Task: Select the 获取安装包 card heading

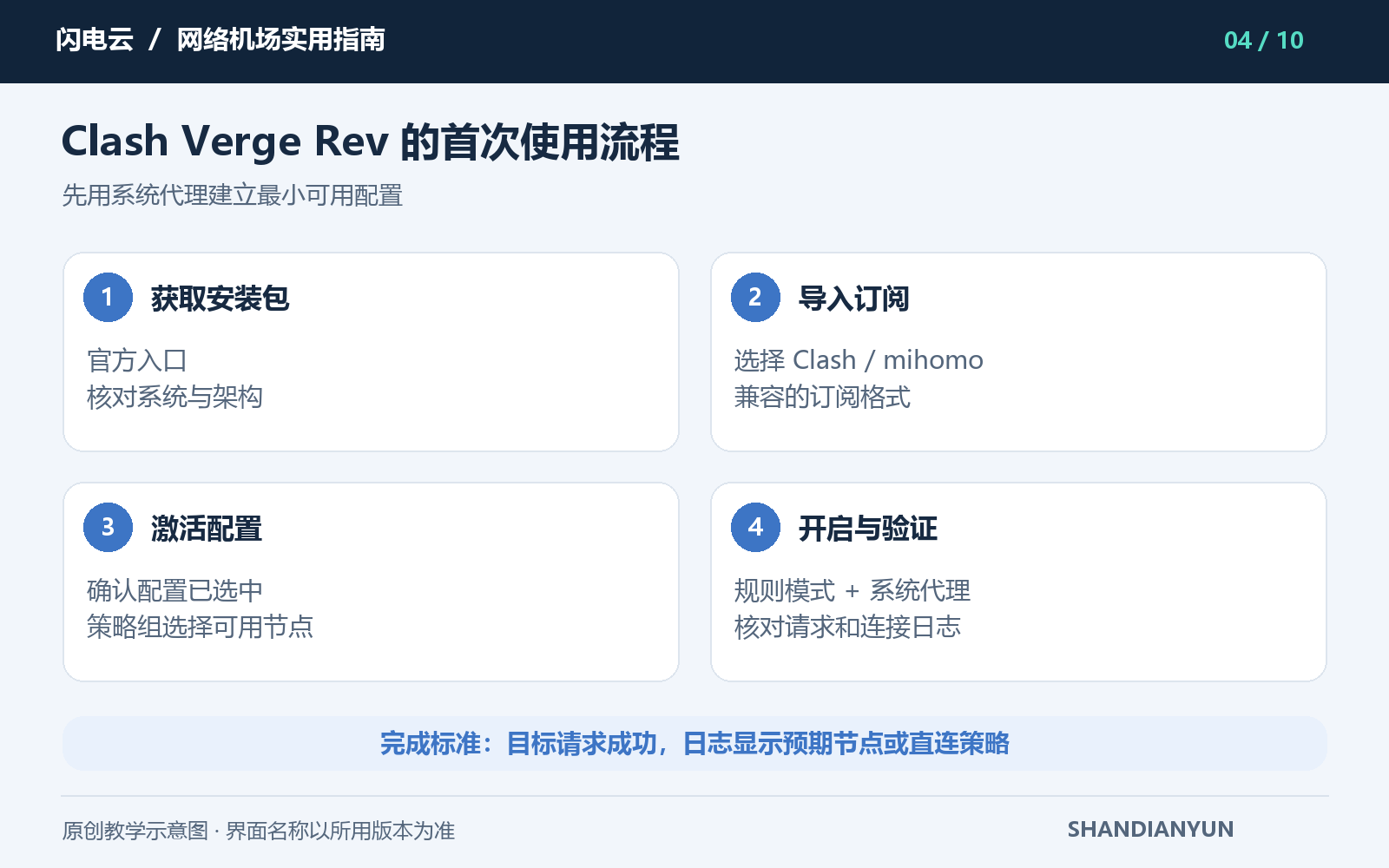Action: click(x=220, y=299)
